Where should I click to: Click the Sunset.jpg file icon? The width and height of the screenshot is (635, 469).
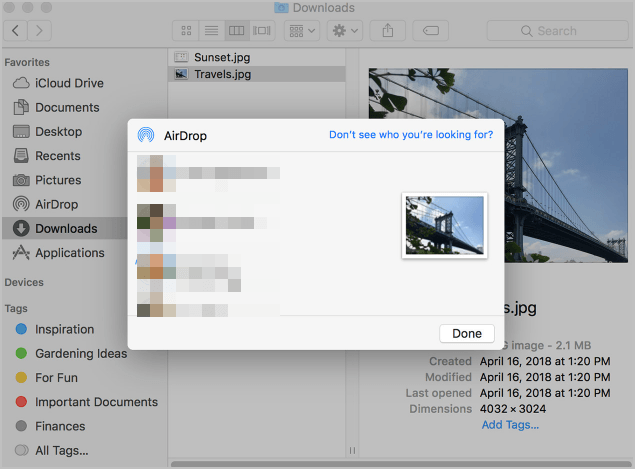(181, 57)
